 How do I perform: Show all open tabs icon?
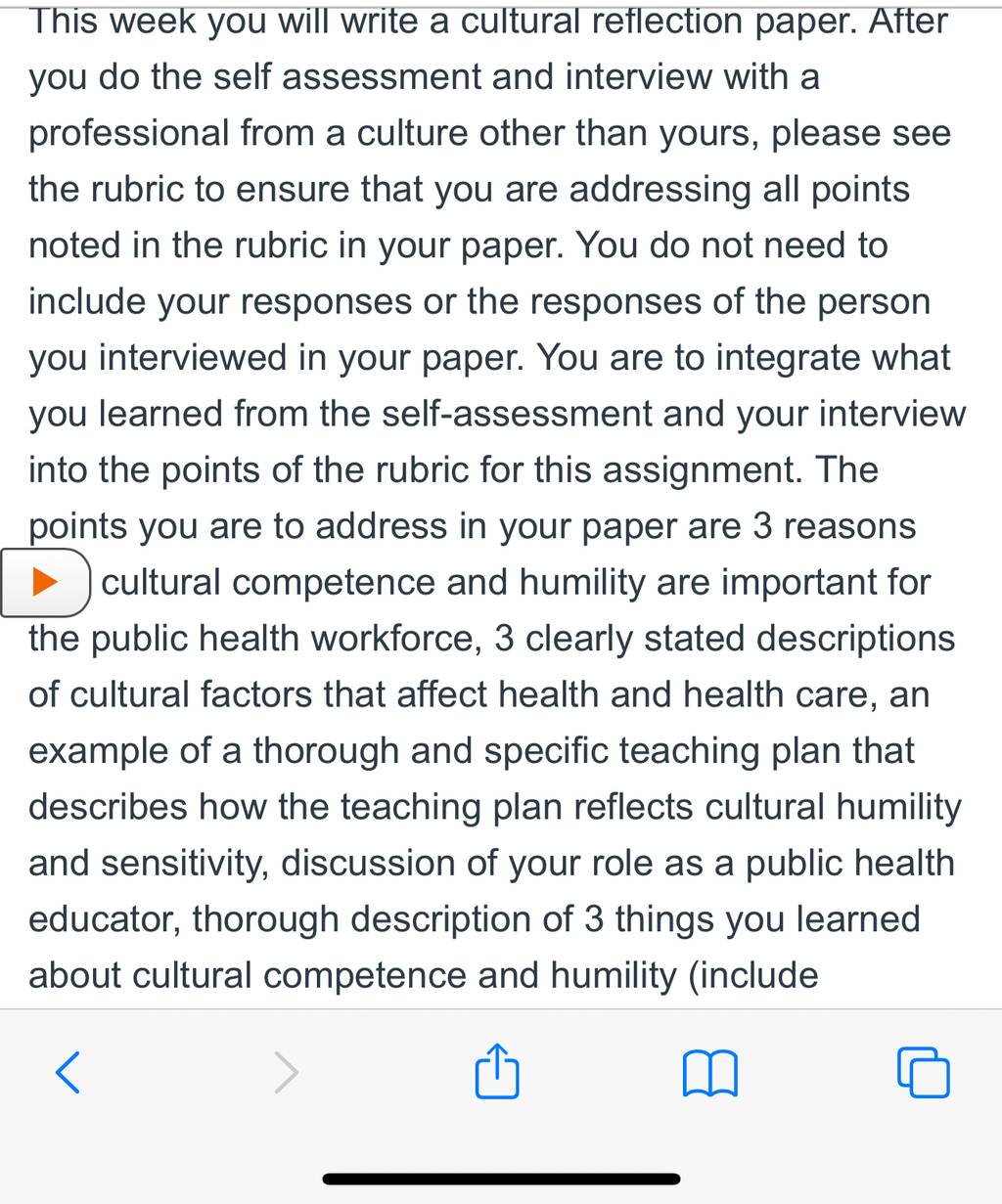(923, 1072)
